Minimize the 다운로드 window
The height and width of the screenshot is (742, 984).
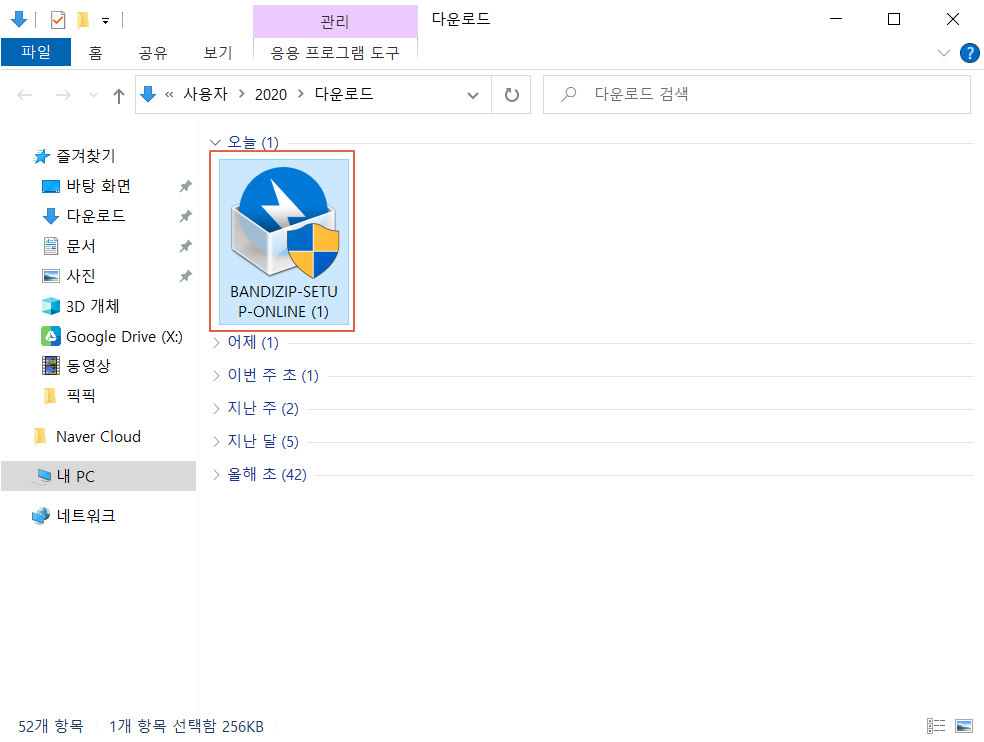tap(836, 19)
